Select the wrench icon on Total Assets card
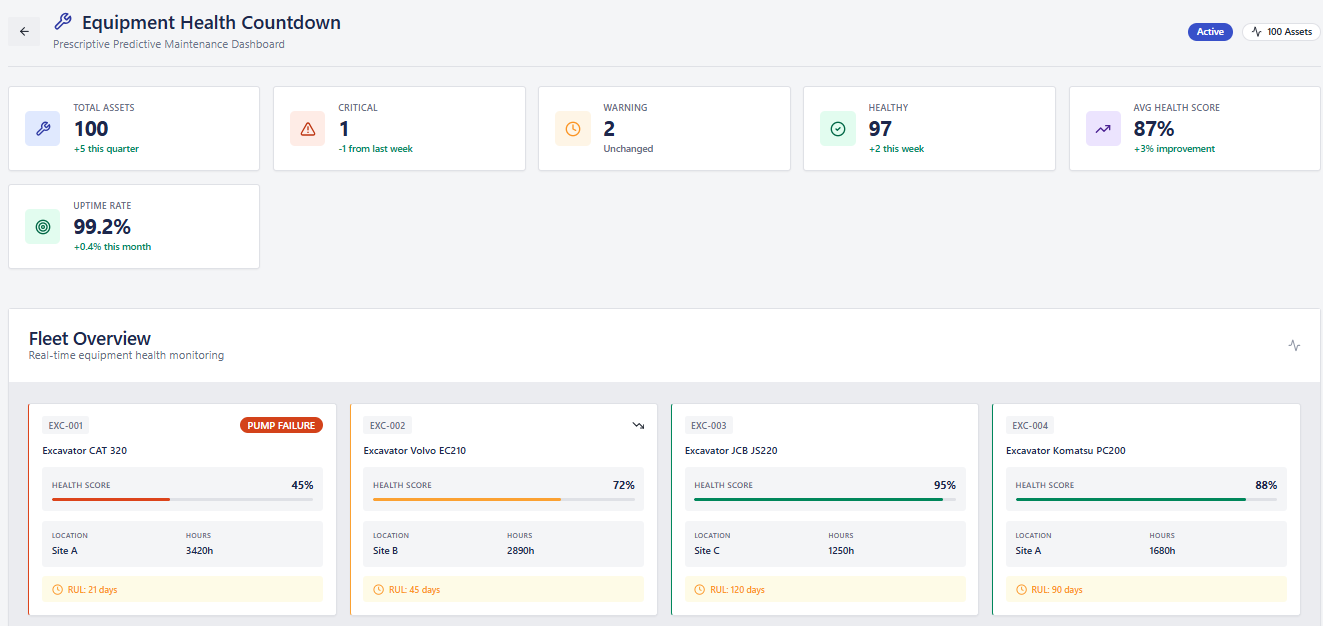This screenshot has width=1323, height=626. 41,128
